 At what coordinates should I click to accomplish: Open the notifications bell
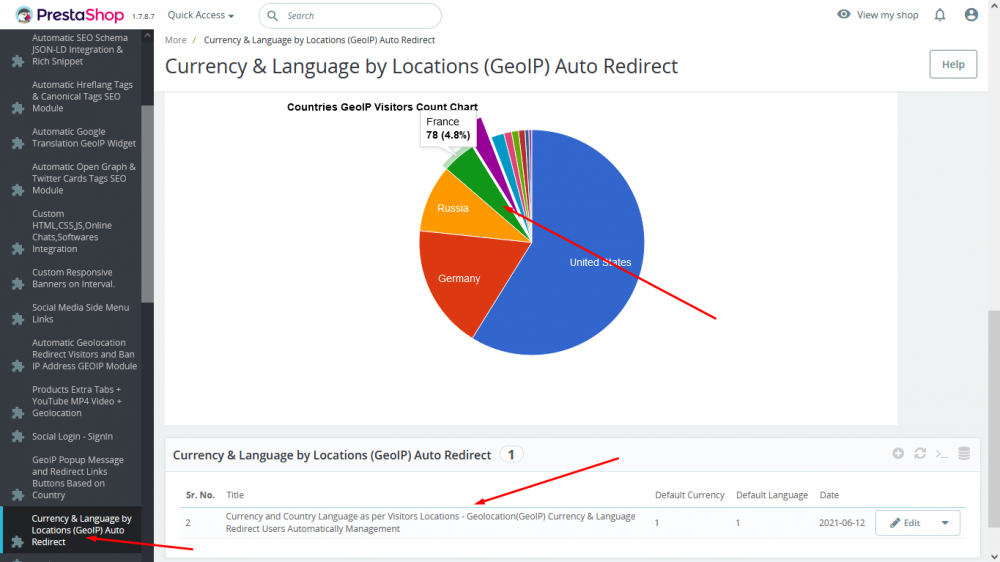940,15
